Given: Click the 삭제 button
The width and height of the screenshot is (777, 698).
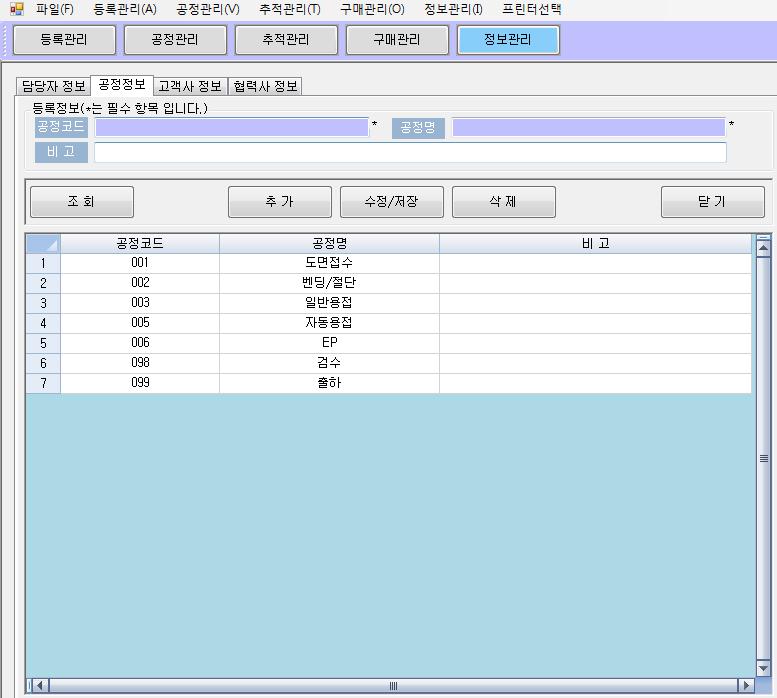Looking at the screenshot, I should 503,202.
